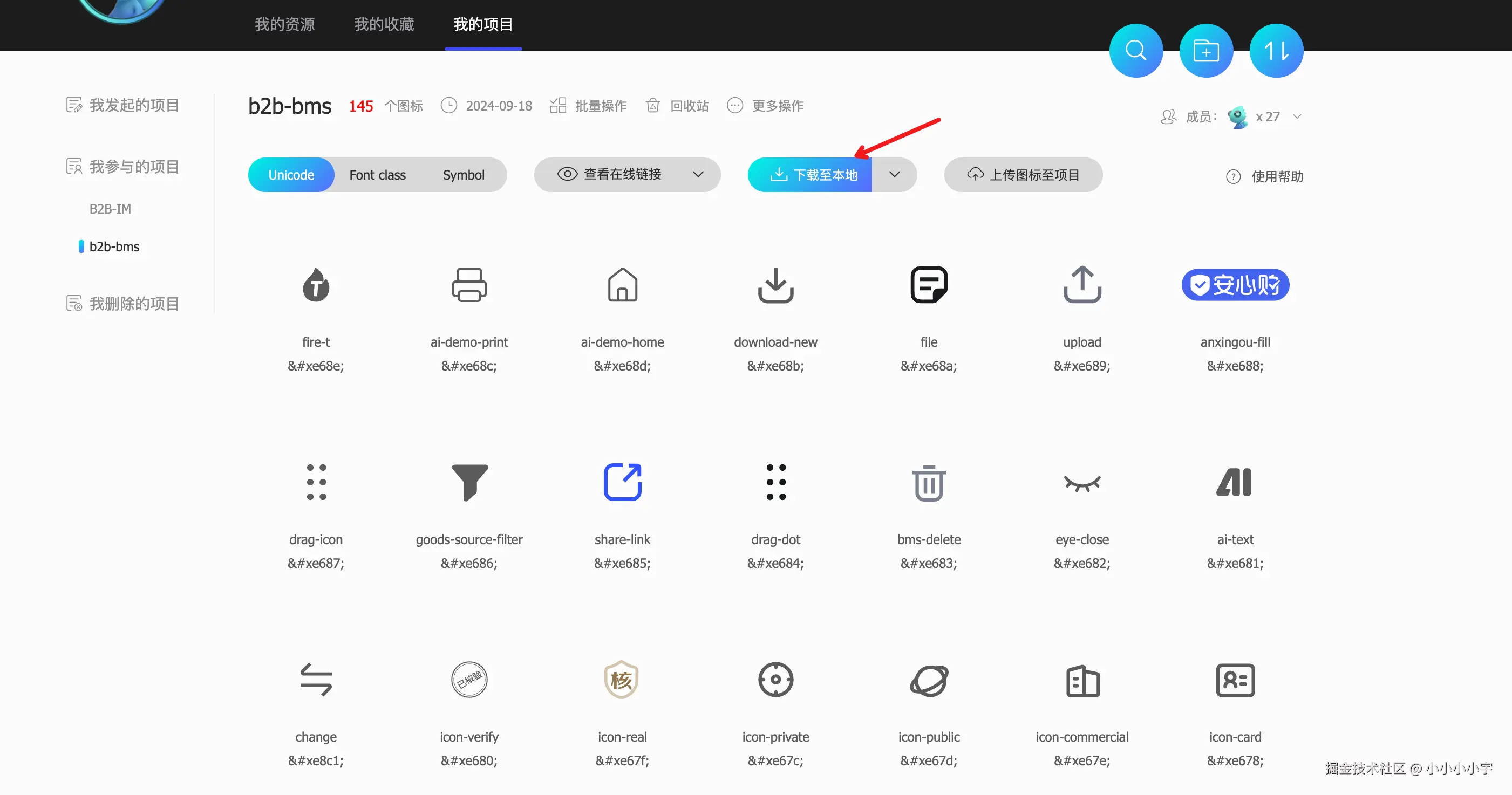Open the 我的收藏 tab

[x=384, y=24]
